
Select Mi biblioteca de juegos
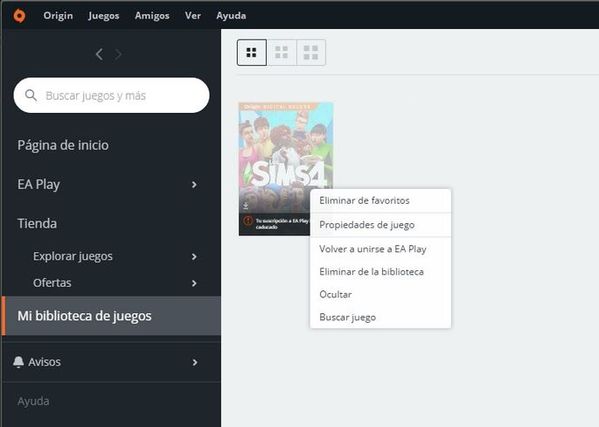(111, 316)
